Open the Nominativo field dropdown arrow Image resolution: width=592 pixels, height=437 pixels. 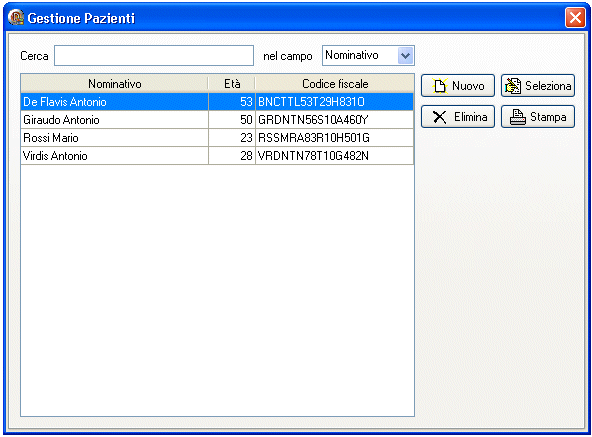click(x=405, y=56)
